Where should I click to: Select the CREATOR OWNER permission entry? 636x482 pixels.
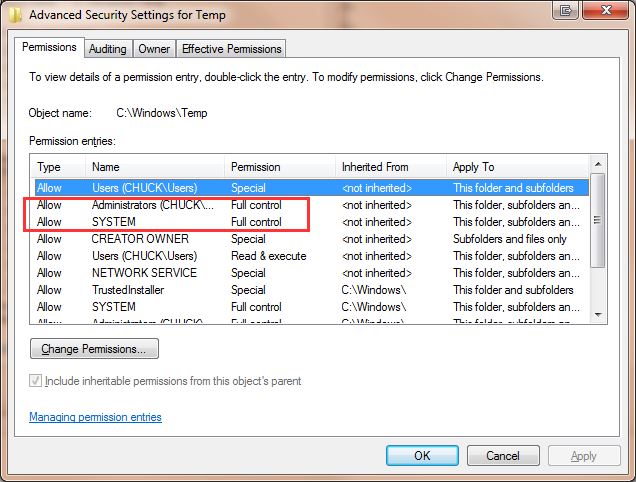312,239
